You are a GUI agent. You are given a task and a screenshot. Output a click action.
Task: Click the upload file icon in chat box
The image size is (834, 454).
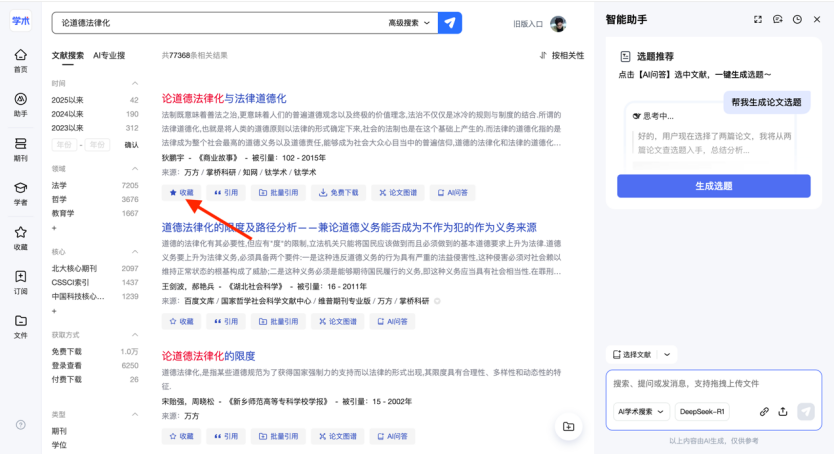pyautogui.click(x=782, y=411)
